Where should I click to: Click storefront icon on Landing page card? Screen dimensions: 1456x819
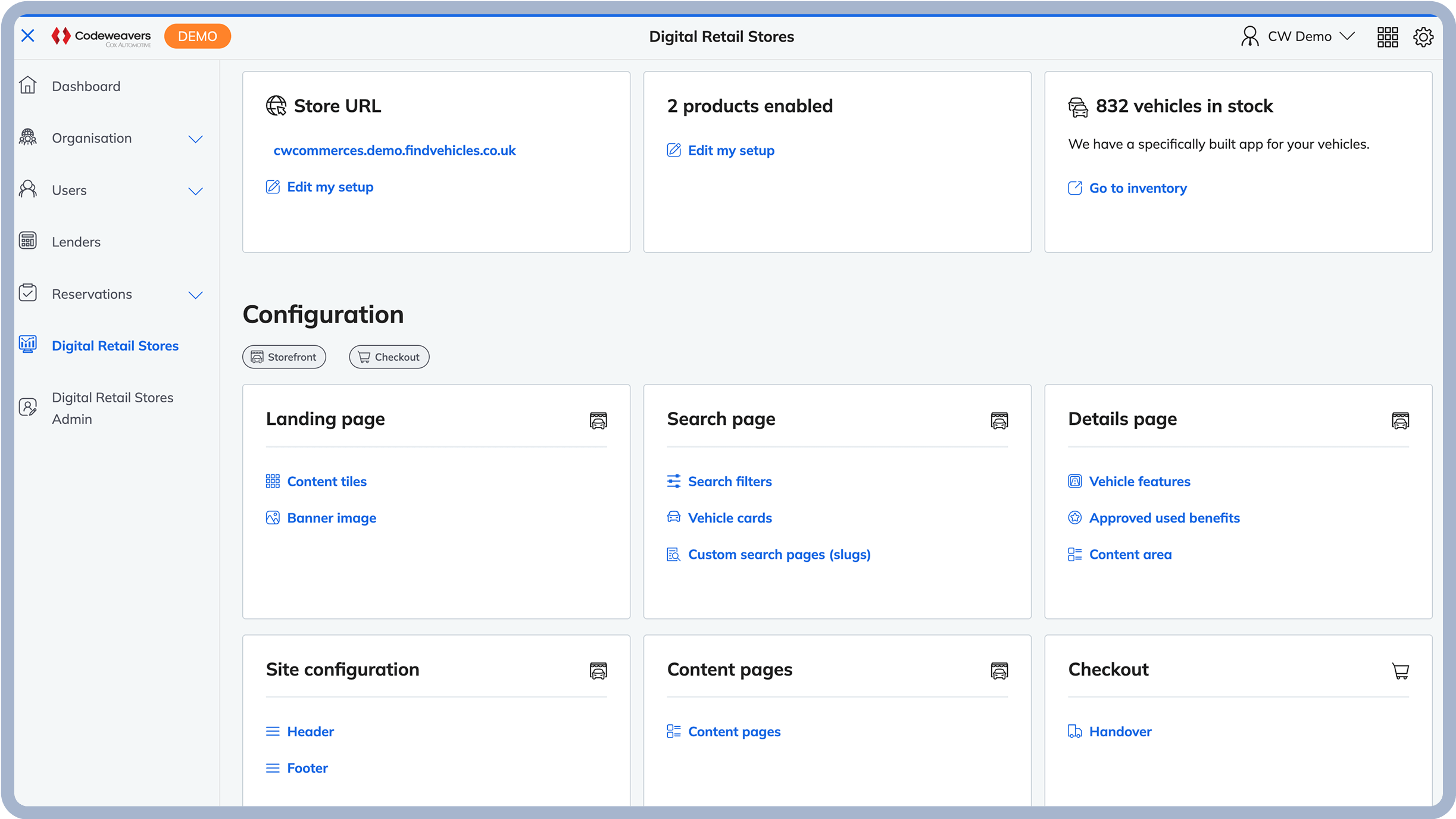pos(598,420)
